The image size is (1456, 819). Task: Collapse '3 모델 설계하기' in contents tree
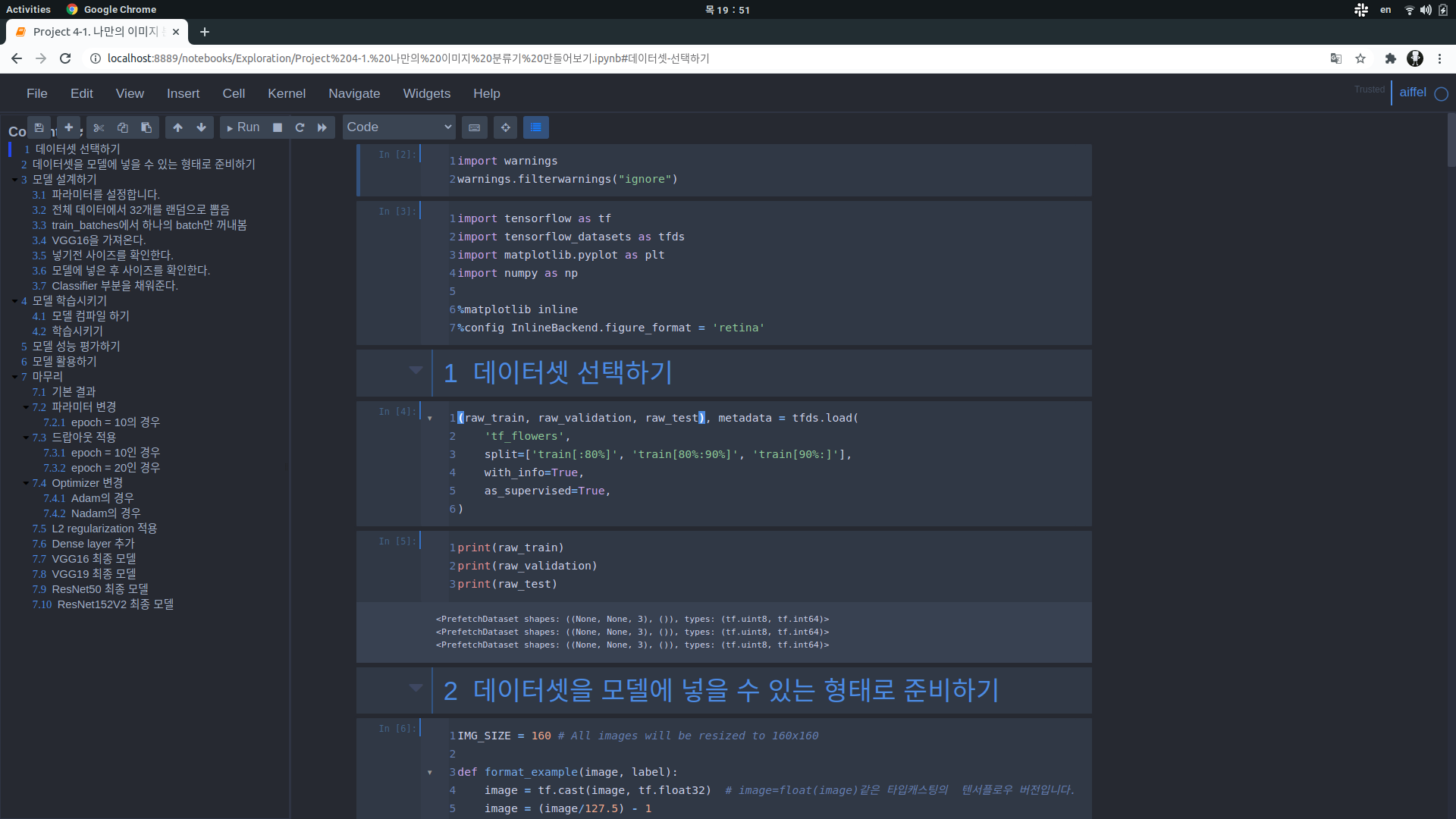(14, 180)
